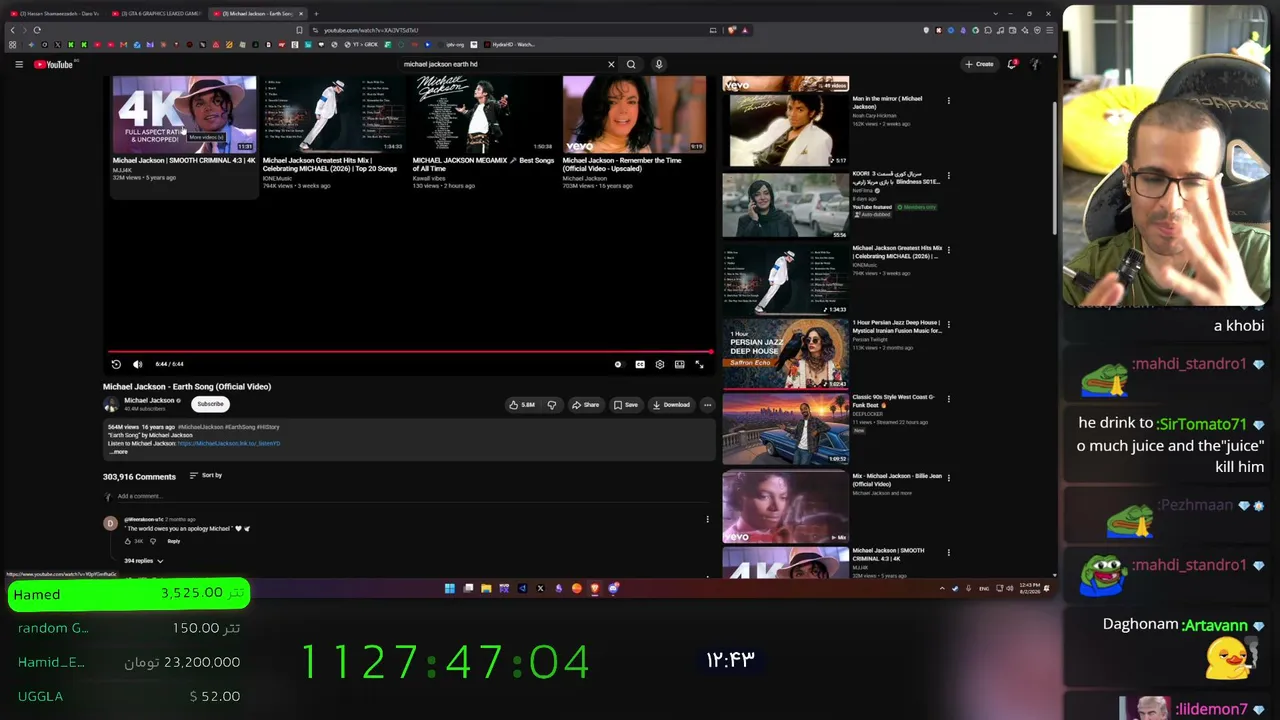Open the YouTube account avatar menu
1280x720 pixels.
coord(1035,64)
